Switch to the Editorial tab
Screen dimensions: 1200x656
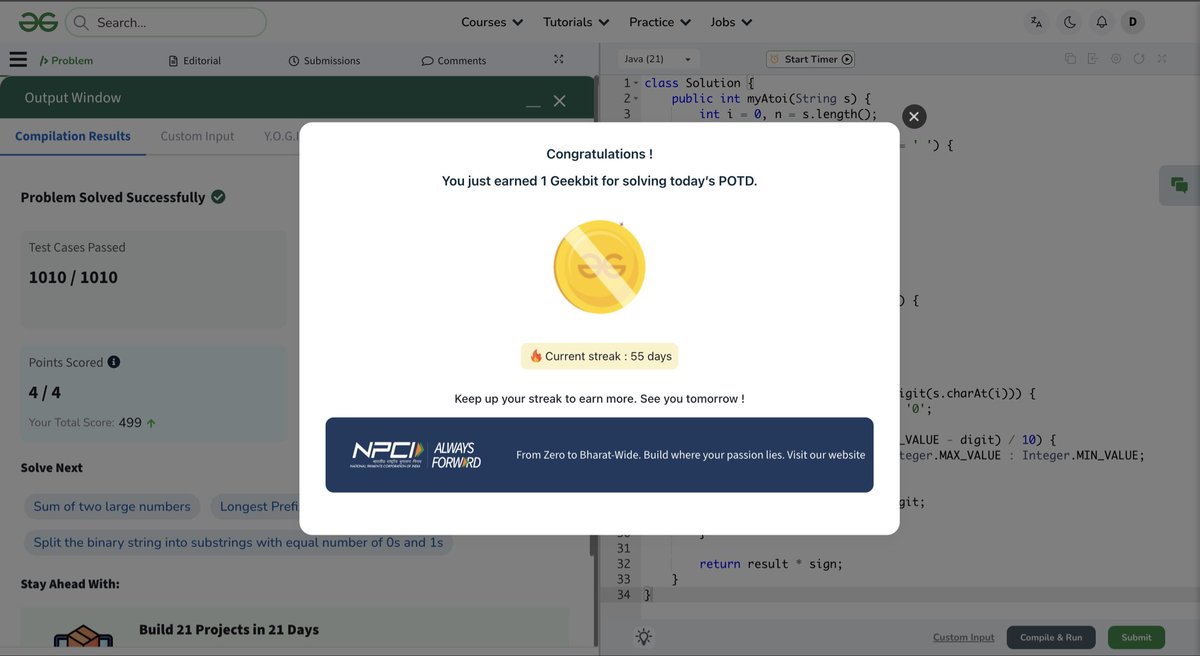pyautogui.click(x=195, y=60)
